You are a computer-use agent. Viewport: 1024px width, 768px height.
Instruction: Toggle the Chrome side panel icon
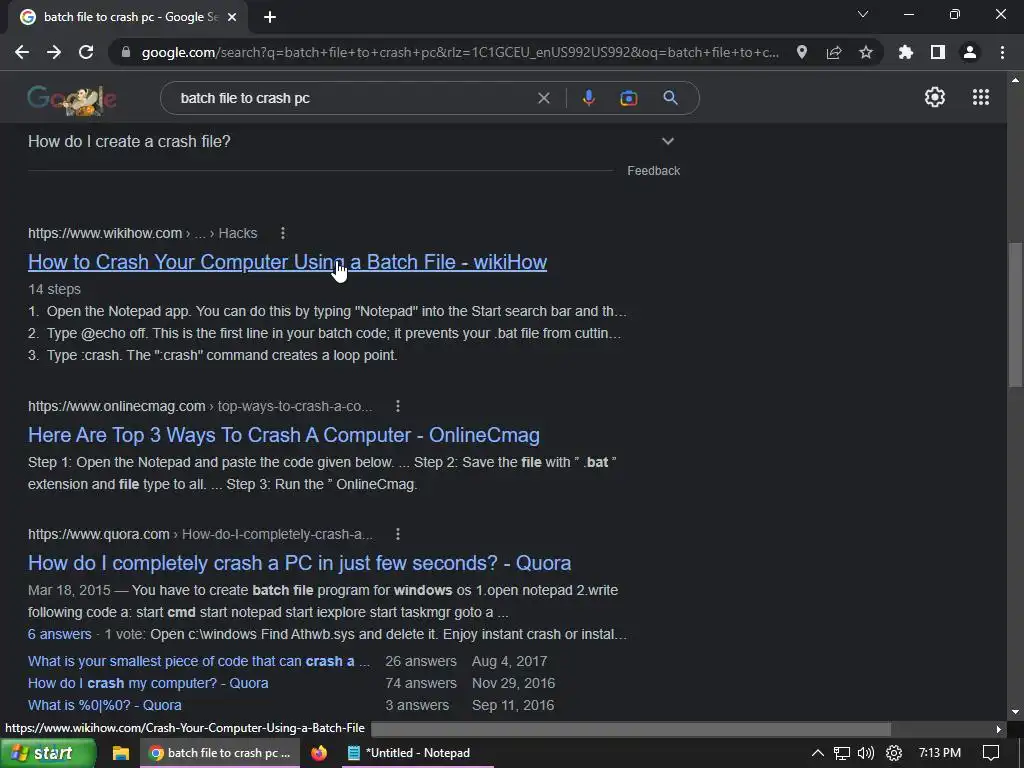coord(938,52)
